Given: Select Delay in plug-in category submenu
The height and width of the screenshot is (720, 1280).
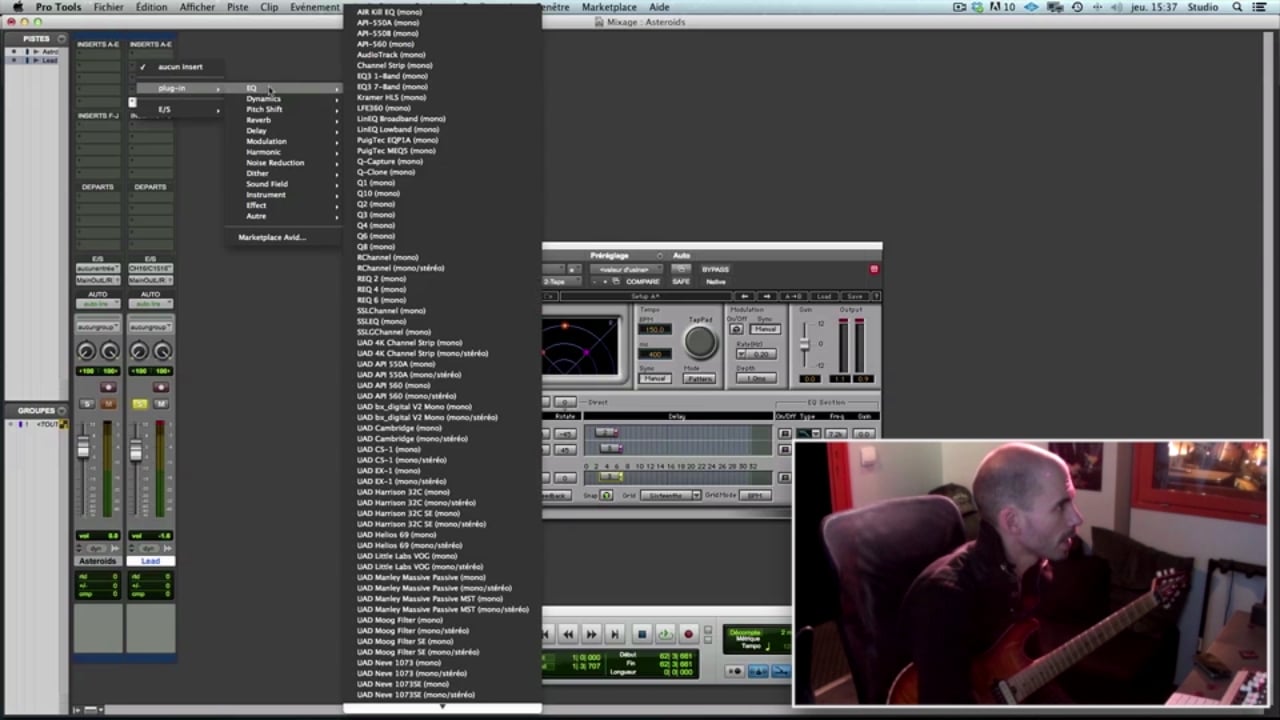Looking at the screenshot, I should 257,131.
